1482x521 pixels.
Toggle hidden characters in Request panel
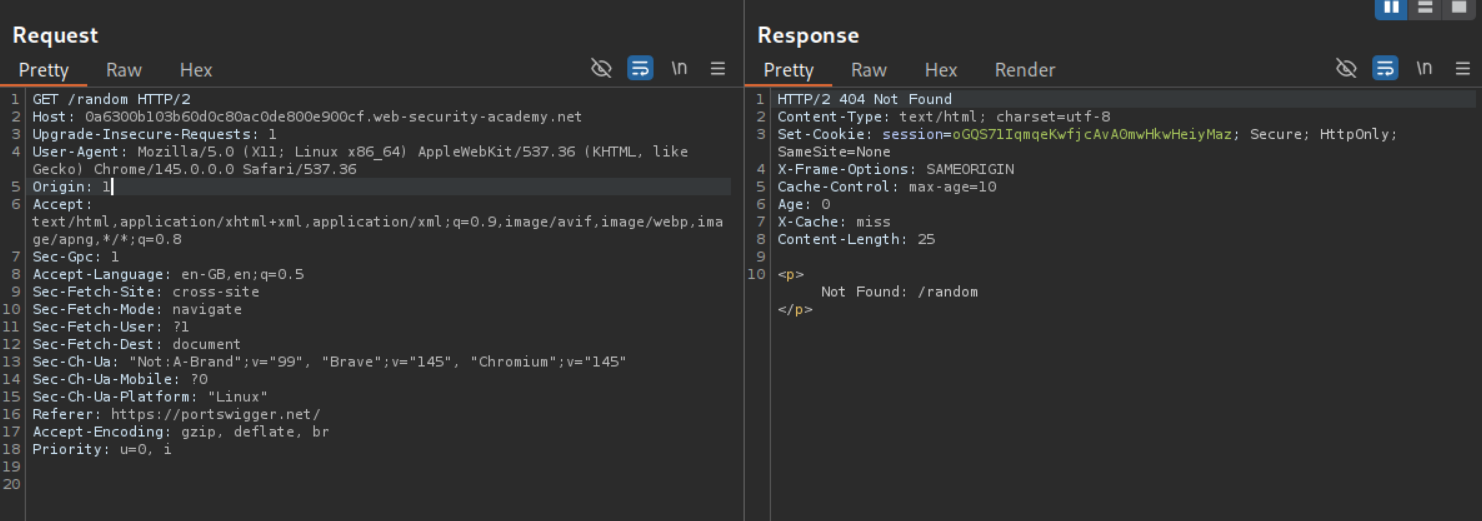pos(601,68)
